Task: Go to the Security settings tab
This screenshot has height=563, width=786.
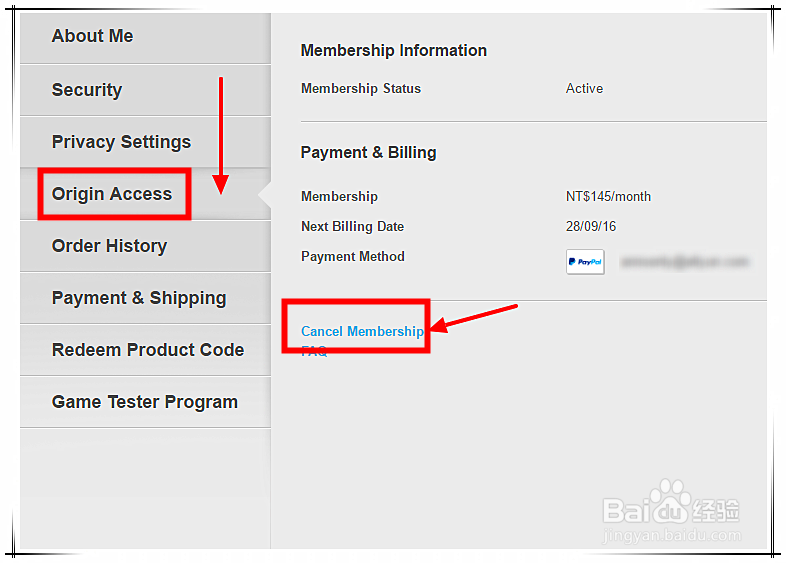Action: pyautogui.click(x=87, y=90)
